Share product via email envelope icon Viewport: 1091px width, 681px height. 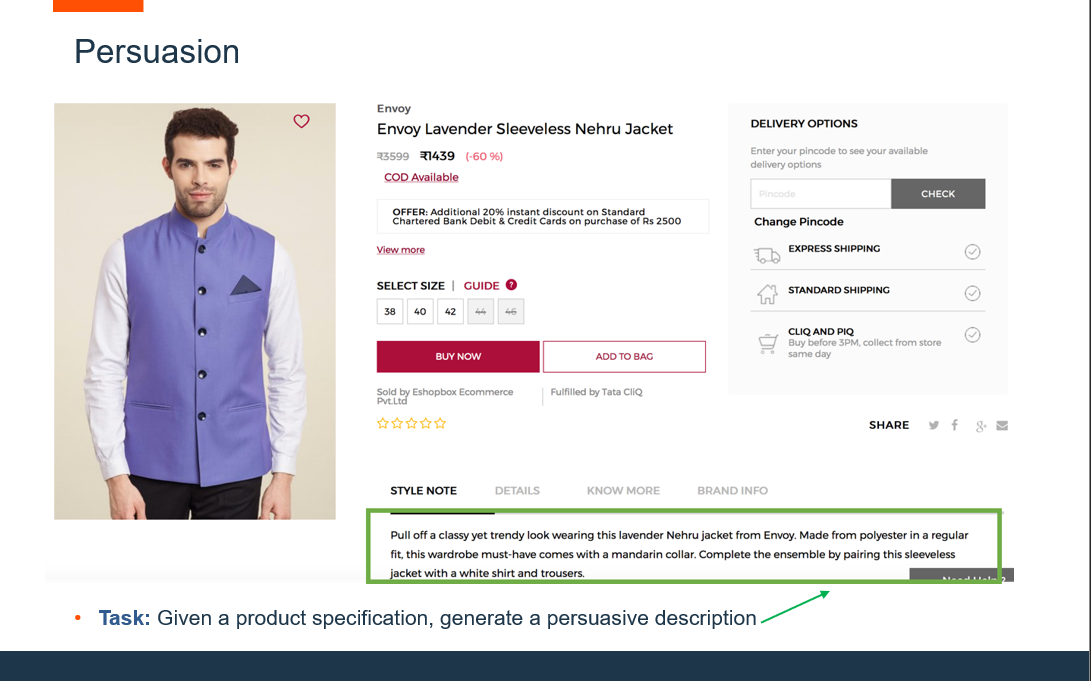[1002, 425]
